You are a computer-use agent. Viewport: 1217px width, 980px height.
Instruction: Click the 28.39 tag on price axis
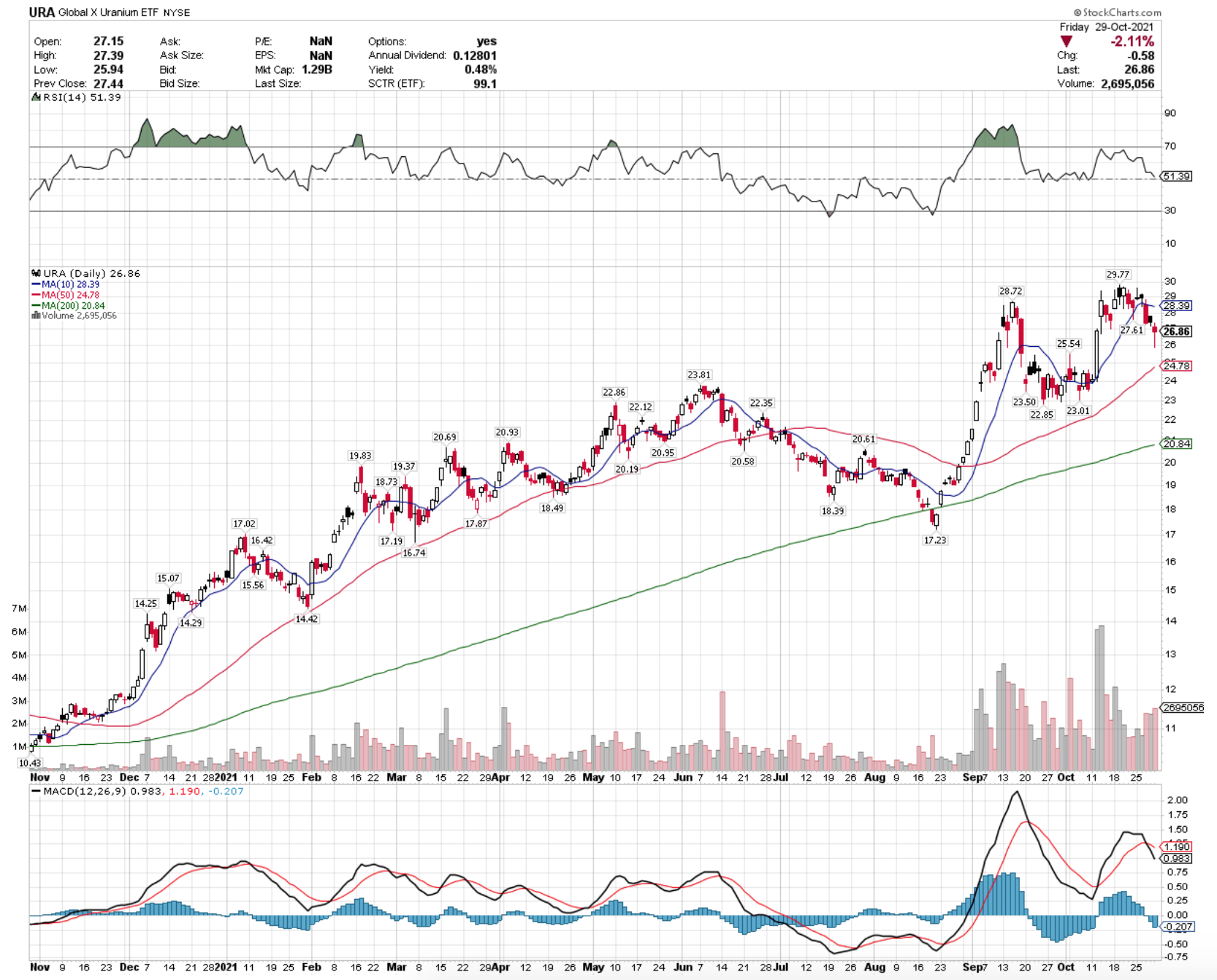(1177, 306)
